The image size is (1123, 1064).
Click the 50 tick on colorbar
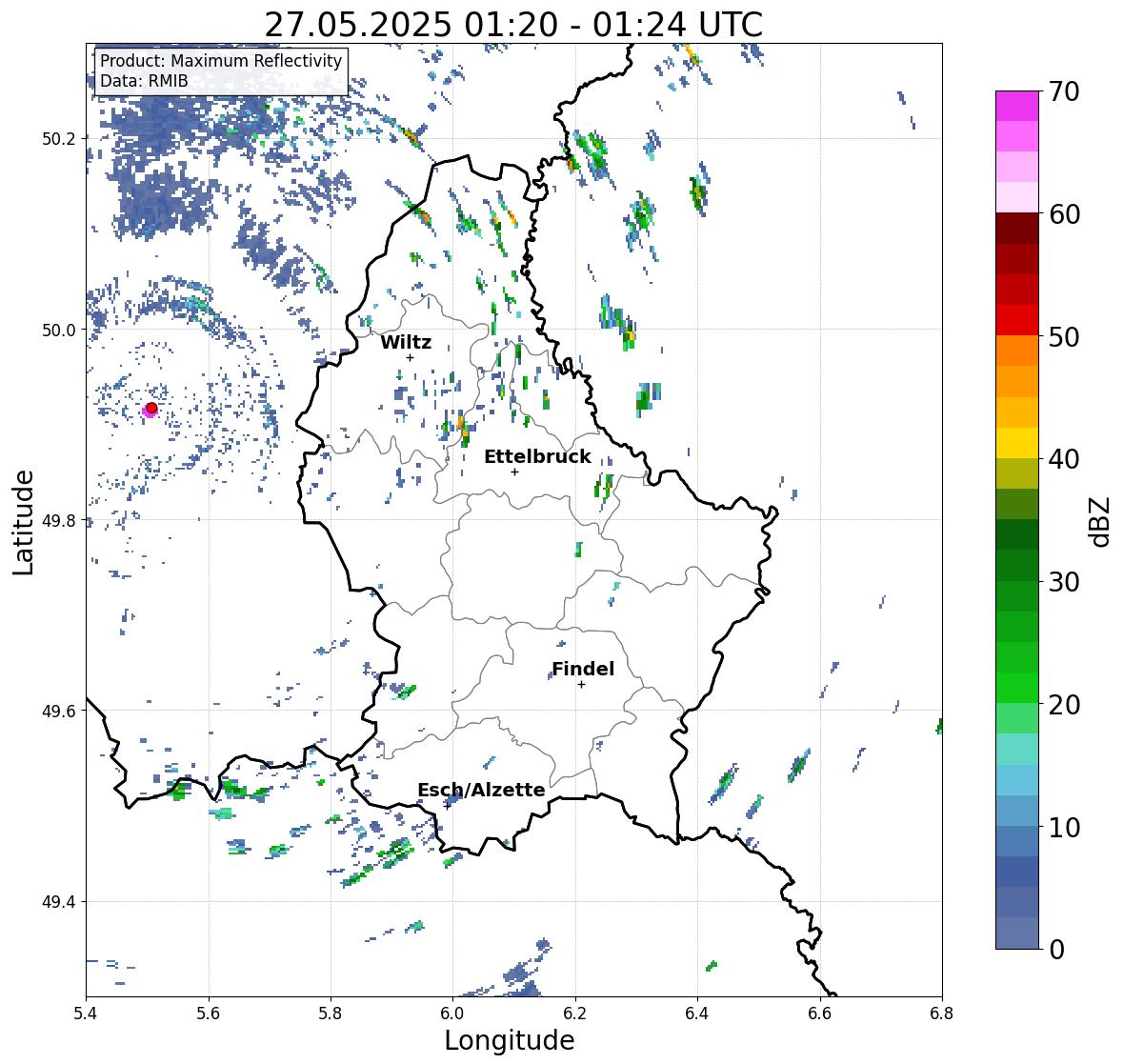click(x=1064, y=336)
